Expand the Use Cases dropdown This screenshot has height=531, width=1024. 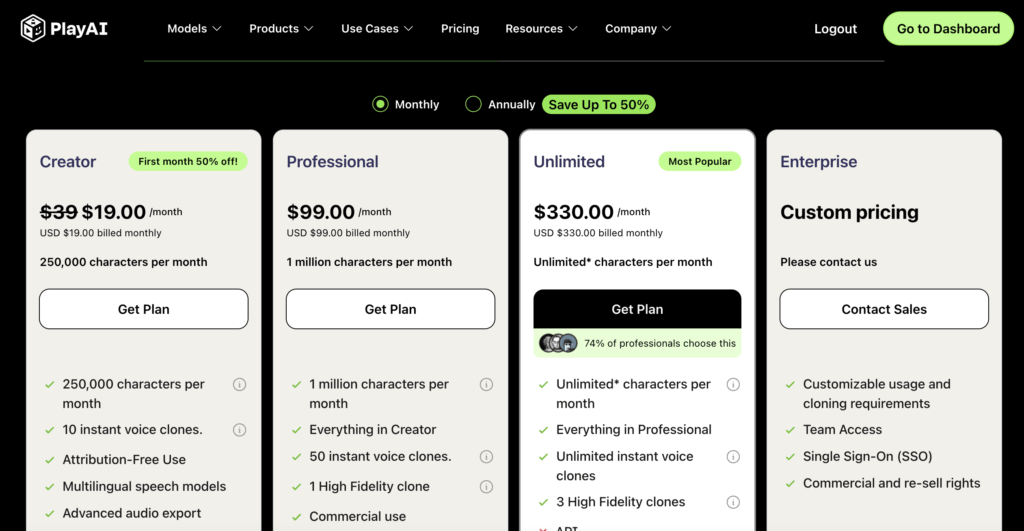pyautogui.click(x=377, y=29)
